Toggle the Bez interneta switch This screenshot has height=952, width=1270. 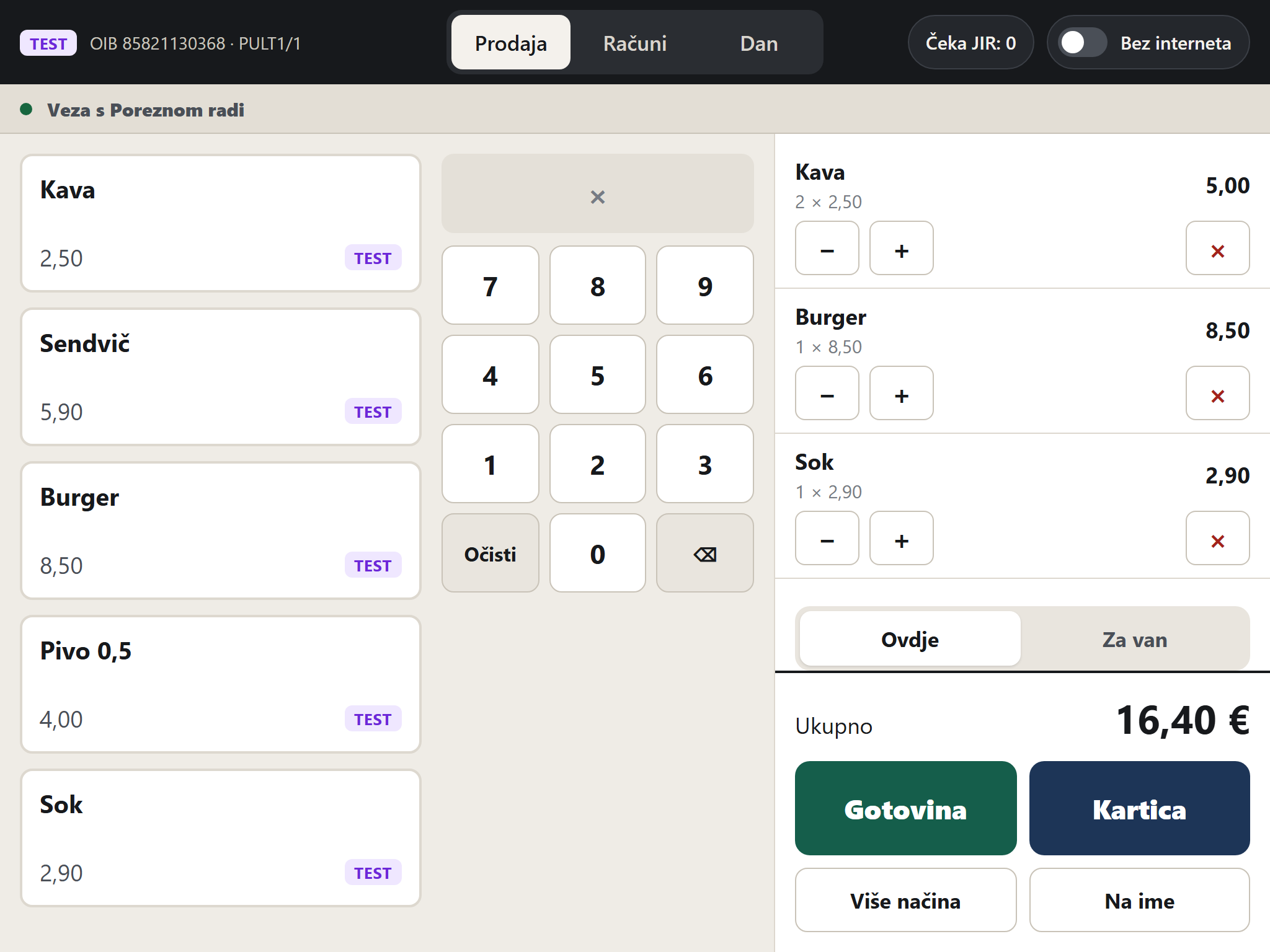click(1082, 43)
